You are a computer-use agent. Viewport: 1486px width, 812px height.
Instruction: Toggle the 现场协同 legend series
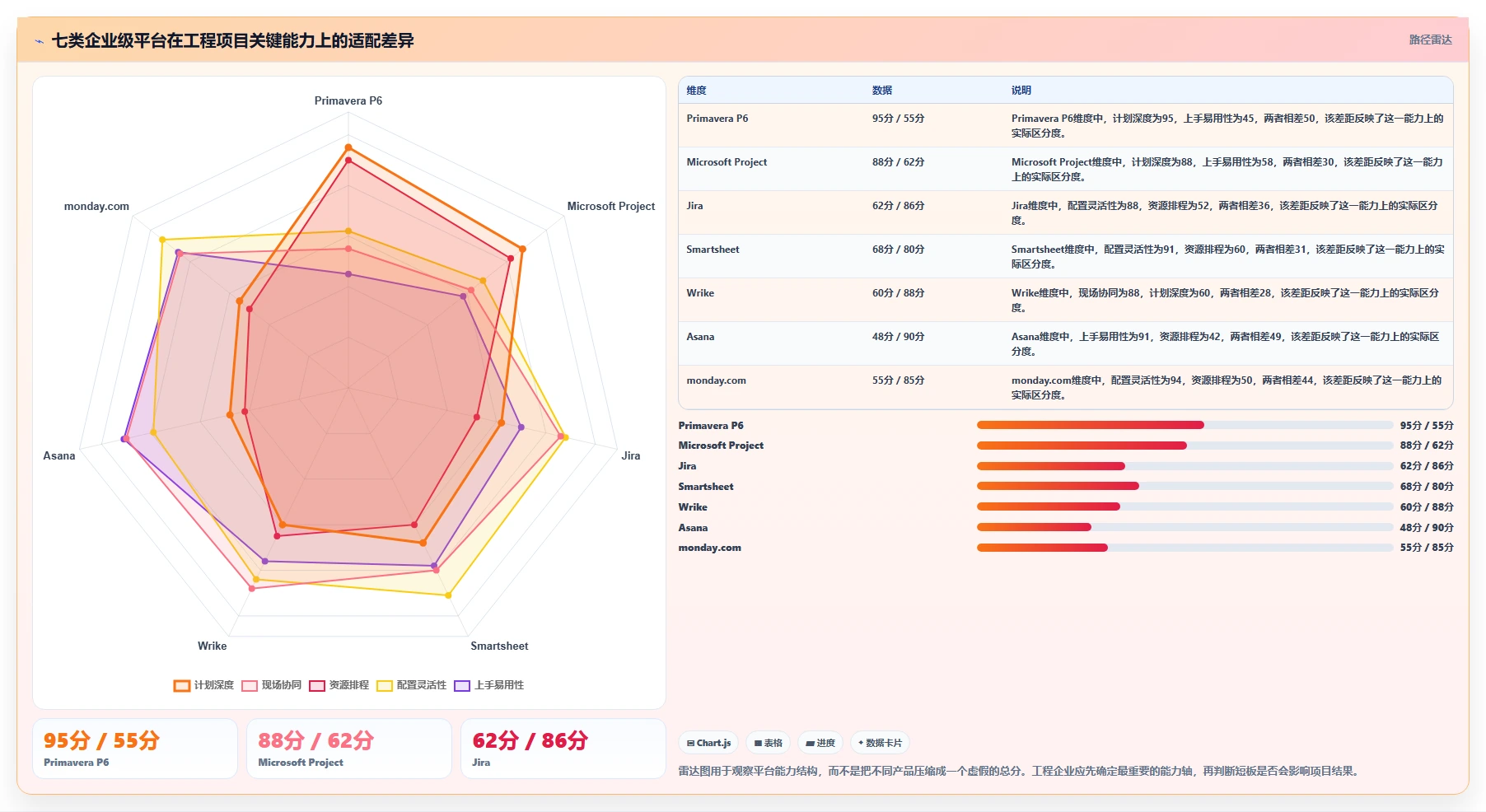coord(272,685)
